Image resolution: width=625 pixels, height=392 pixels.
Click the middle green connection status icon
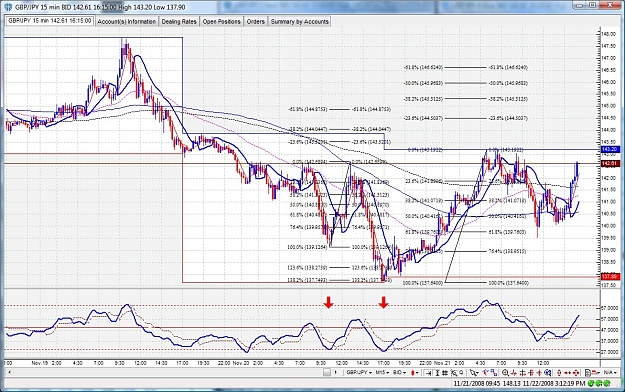point(599,384)
